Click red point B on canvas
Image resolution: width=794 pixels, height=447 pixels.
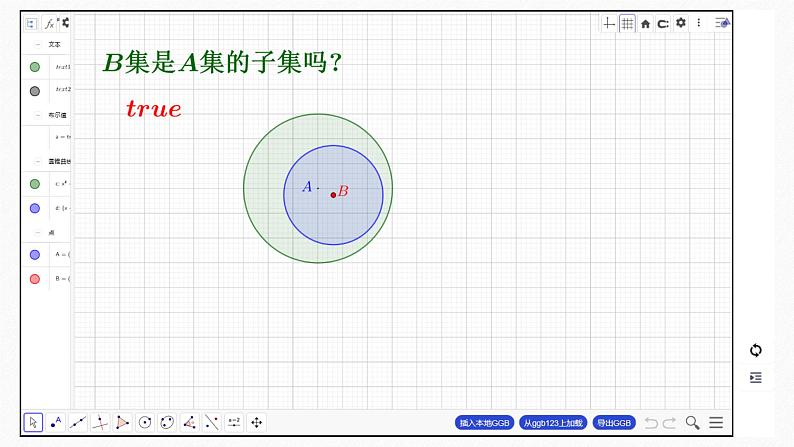(333, 195)
